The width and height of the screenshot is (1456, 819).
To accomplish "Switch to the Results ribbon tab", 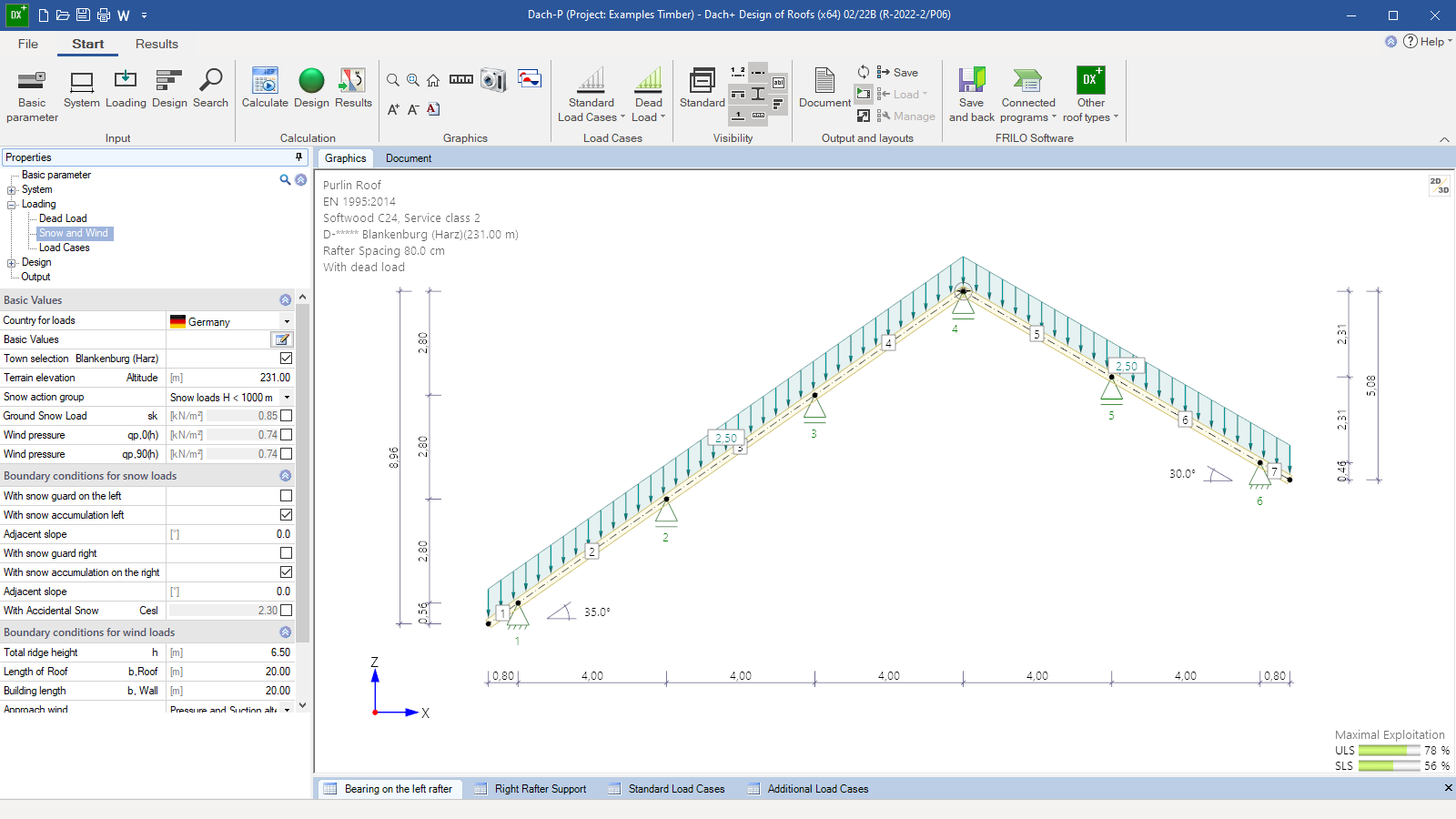I will click(x=157, y=44).
